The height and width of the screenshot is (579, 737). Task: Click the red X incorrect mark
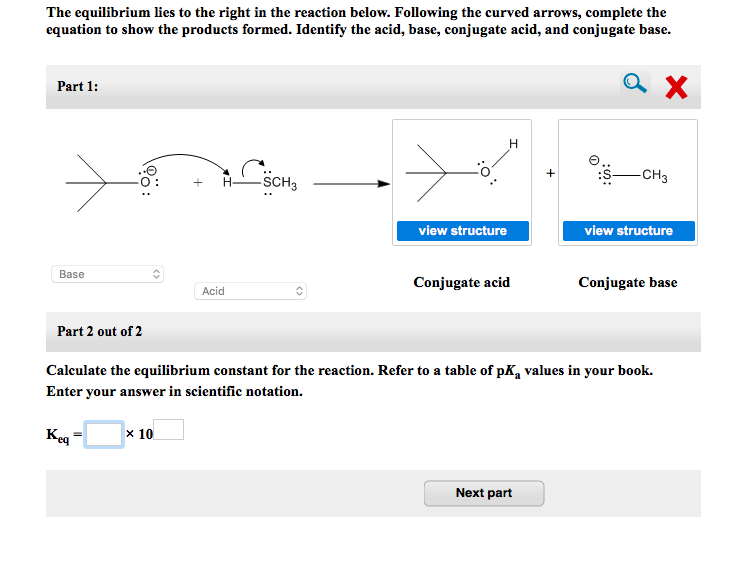[676, 88]
